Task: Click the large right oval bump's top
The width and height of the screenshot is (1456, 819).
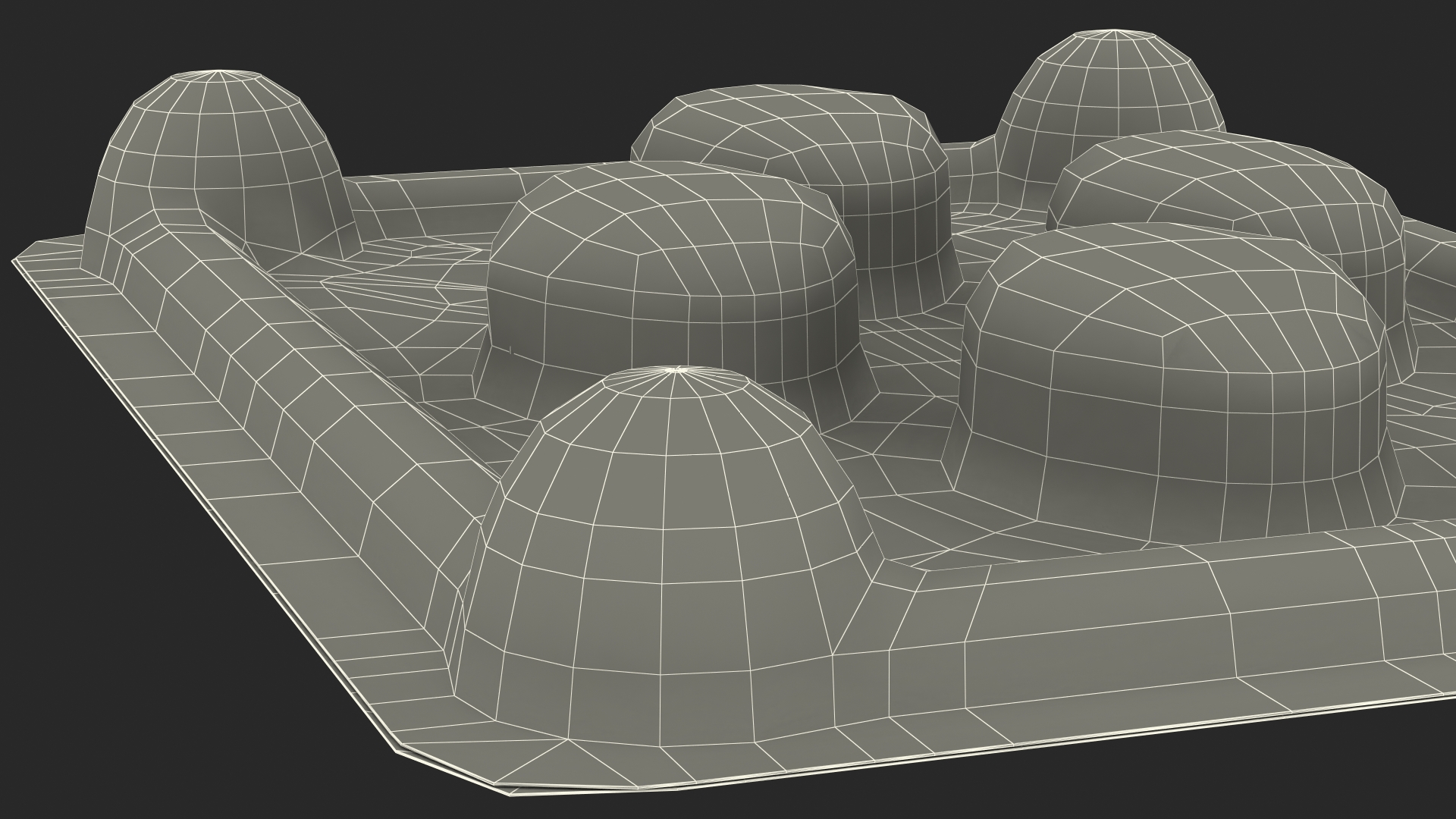Action: (x=1175, y=296)
